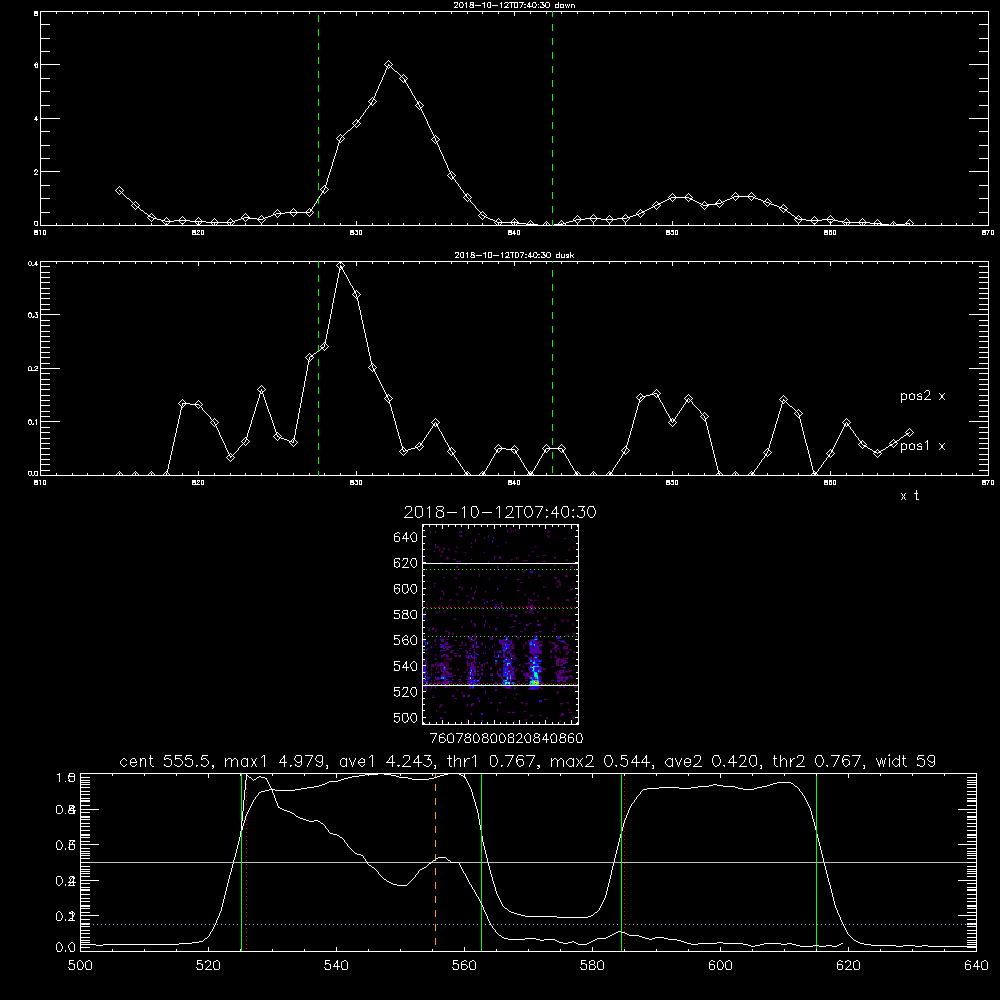This screenshot has height=1000, width=1000.
Task: Click the 'thr2 0.767' value in the stats line
Action: pyautogui.click(x=818, y=761)
